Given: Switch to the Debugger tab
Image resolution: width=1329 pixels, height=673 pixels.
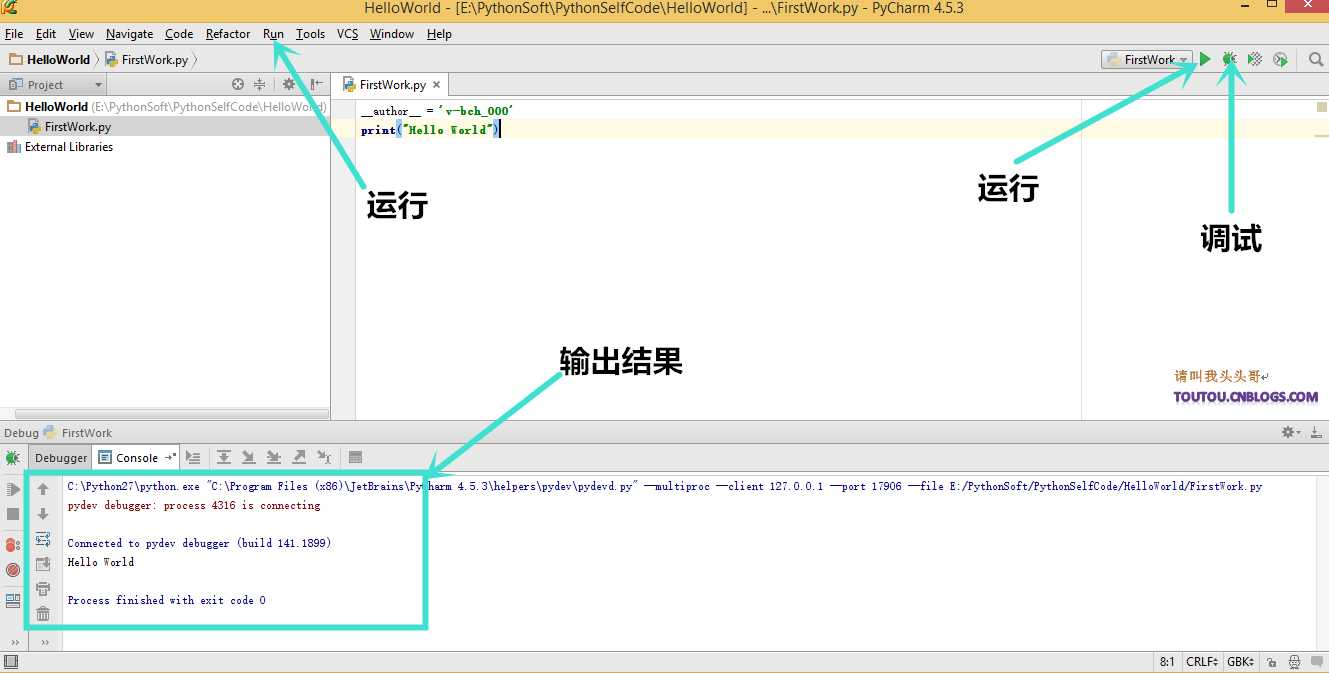Looking at the screenshot, I should 61,458.
